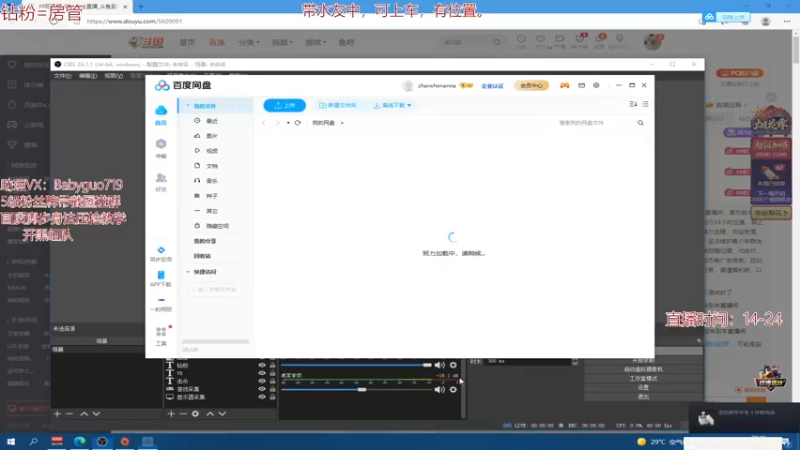Open 首页 on Douyu navbar
Screen dimensions: 800x450
187,42
